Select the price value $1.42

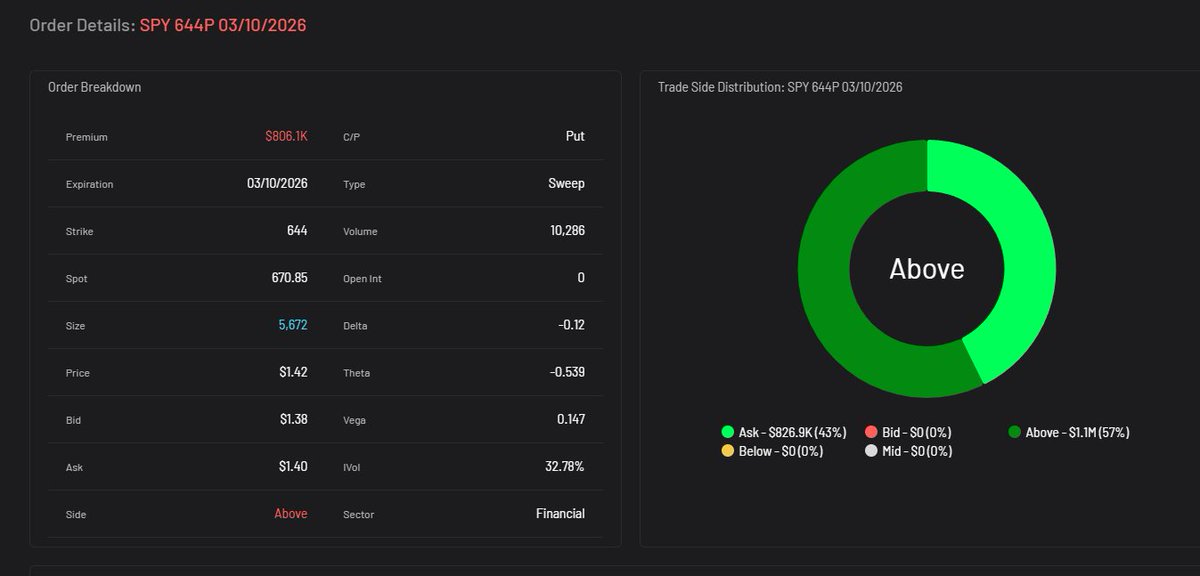tap(294, 372)
